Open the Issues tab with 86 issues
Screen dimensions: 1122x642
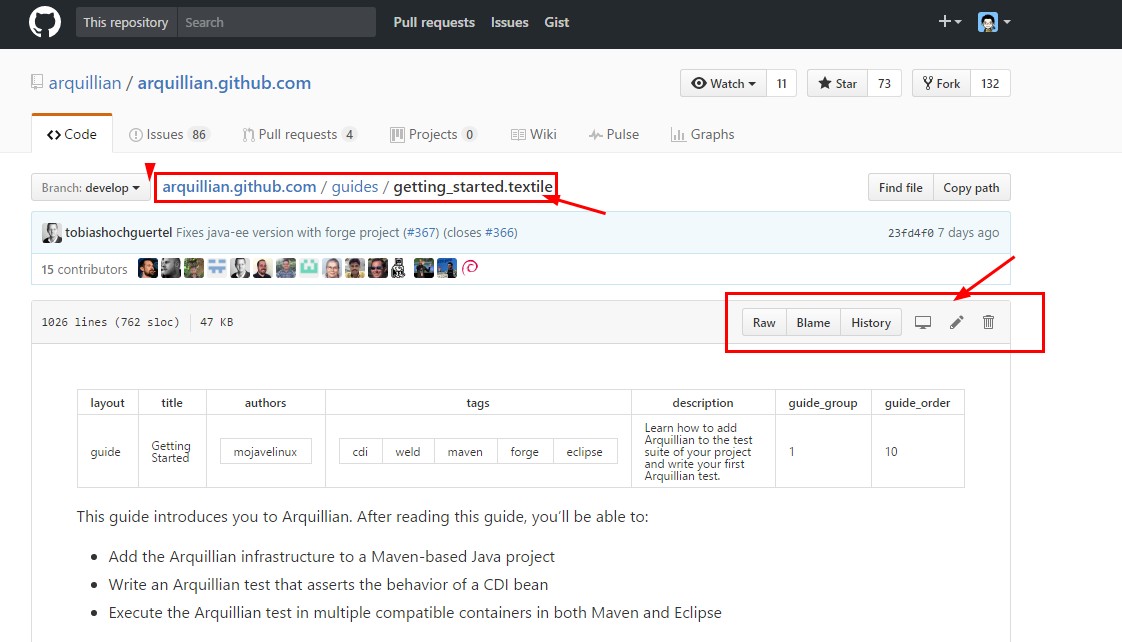(x=168, y=135)
